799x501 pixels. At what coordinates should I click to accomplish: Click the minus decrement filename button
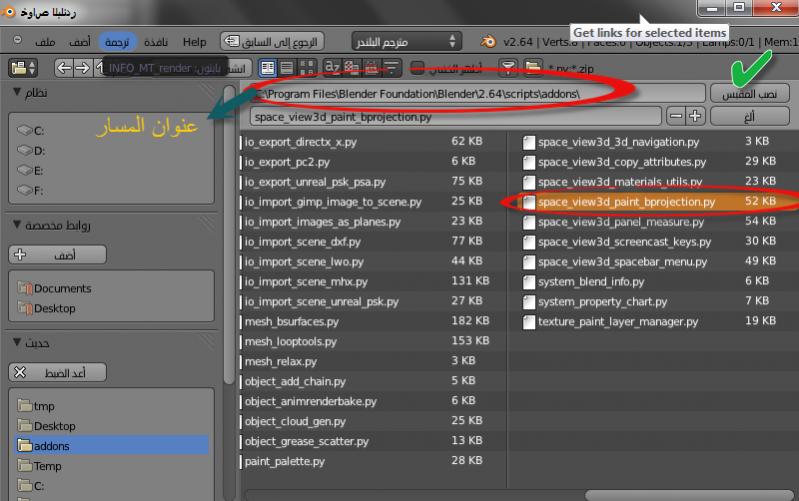point(676,116)
